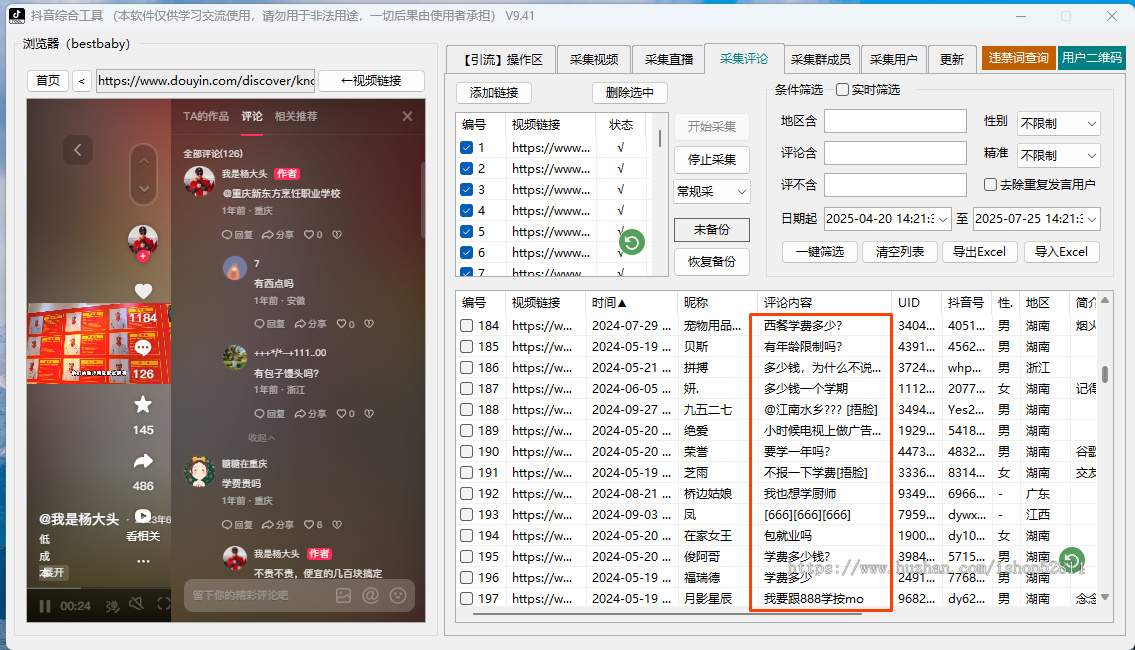
Task: Dislike the 有西点吗 comment with broken heart
Action: [x=368, y=324]
